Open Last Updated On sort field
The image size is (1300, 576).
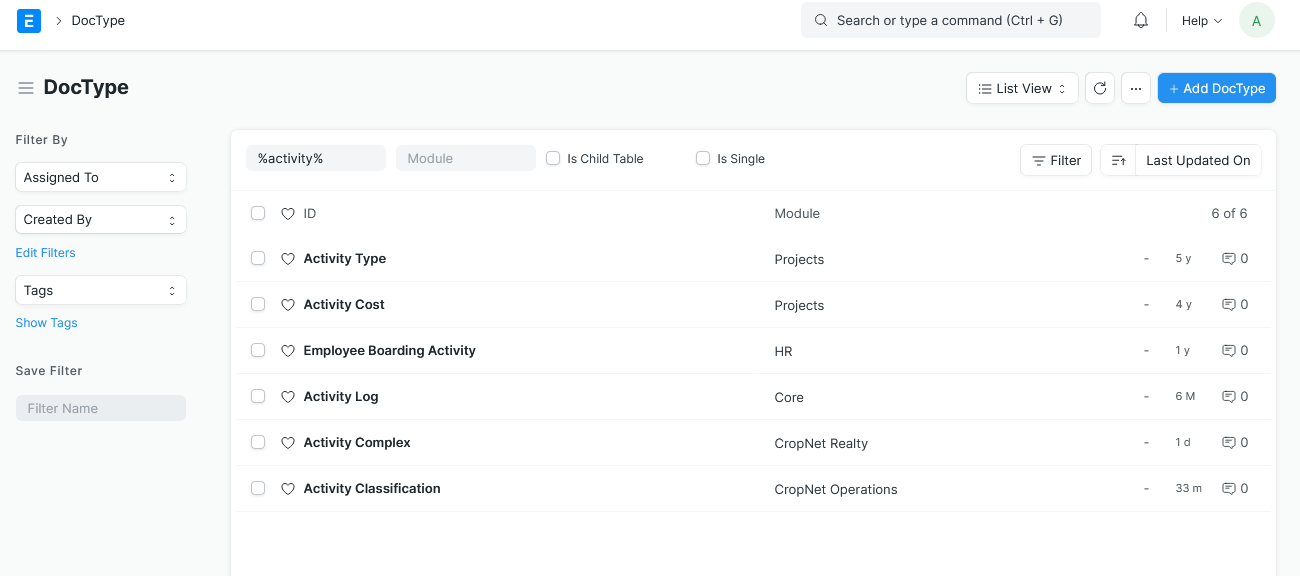tap(1198, 160)
